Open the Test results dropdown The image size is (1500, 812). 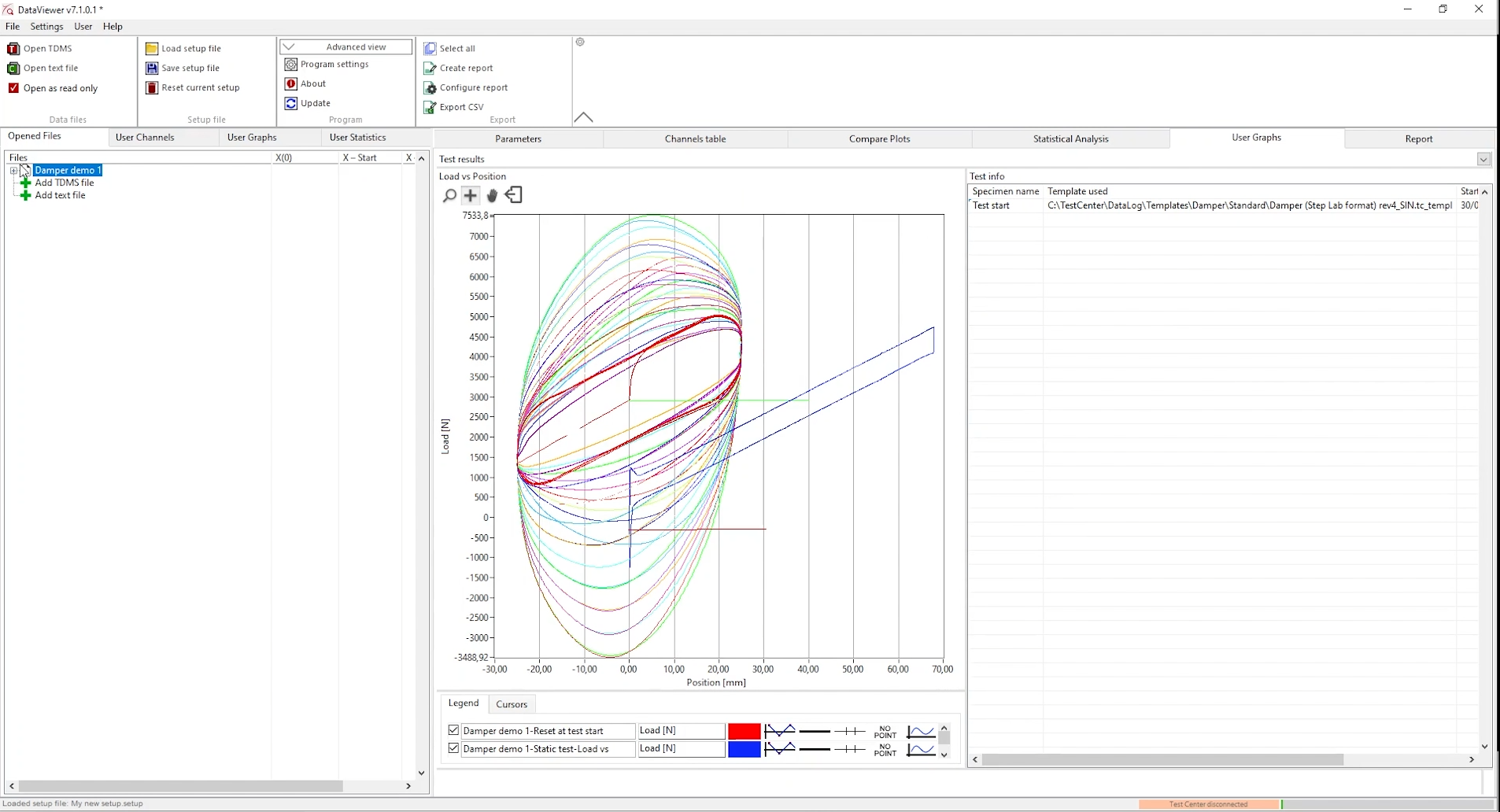click(1483, 159)
